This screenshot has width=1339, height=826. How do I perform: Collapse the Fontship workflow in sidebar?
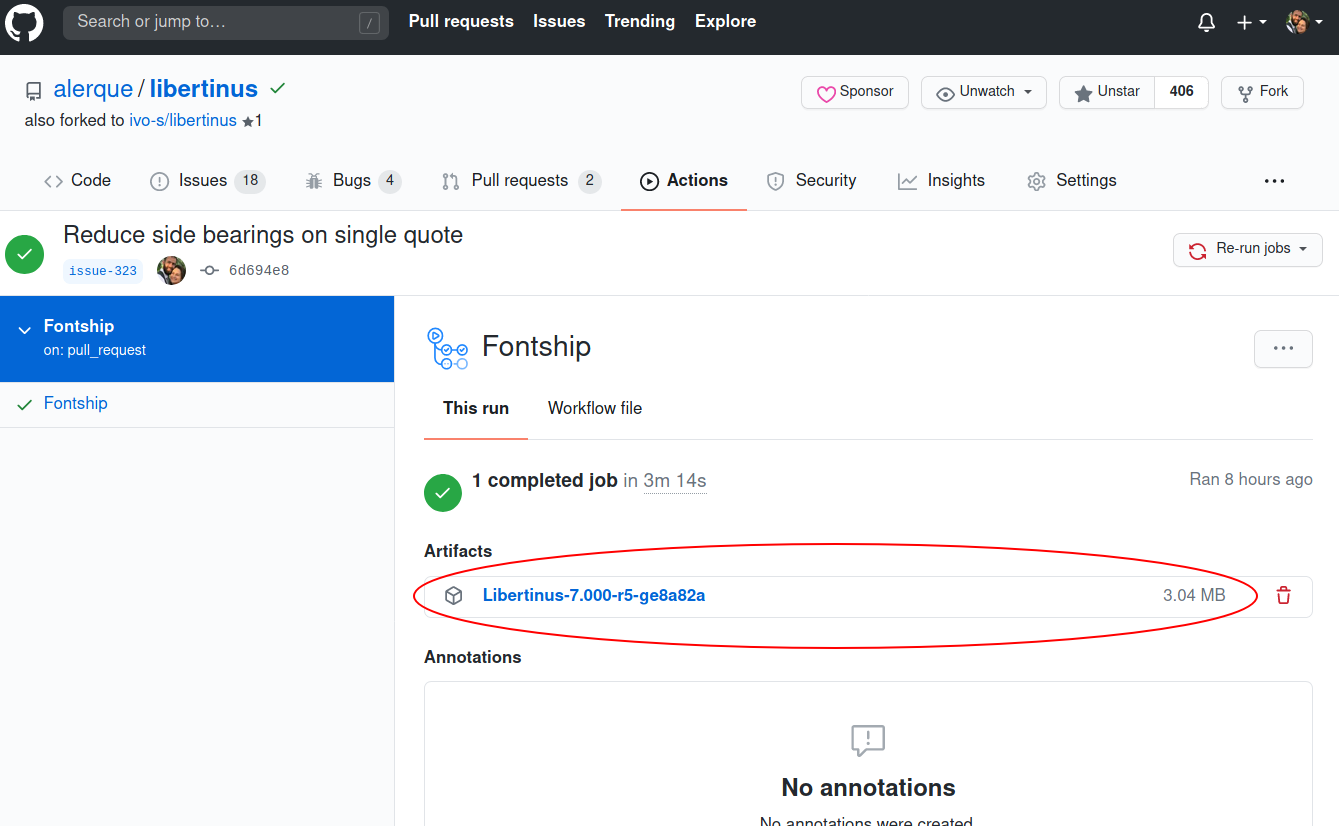tap(25, 328)
